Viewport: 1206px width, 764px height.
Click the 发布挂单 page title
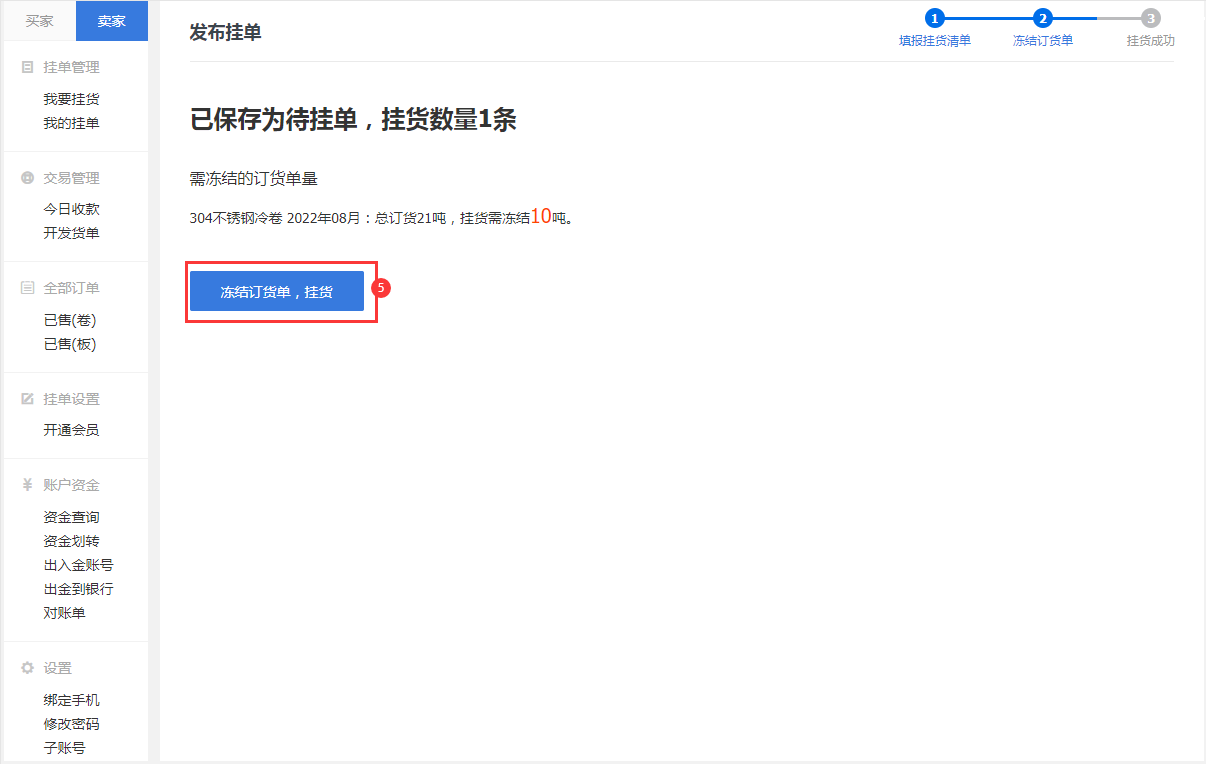tap(225, 32)
